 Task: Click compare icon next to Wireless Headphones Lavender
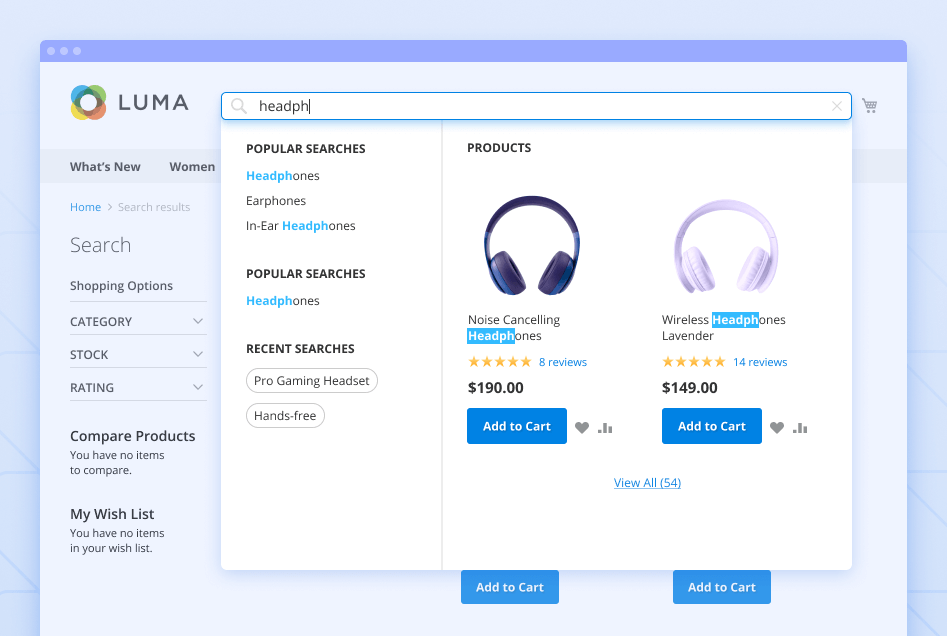[x=799, y=427]
